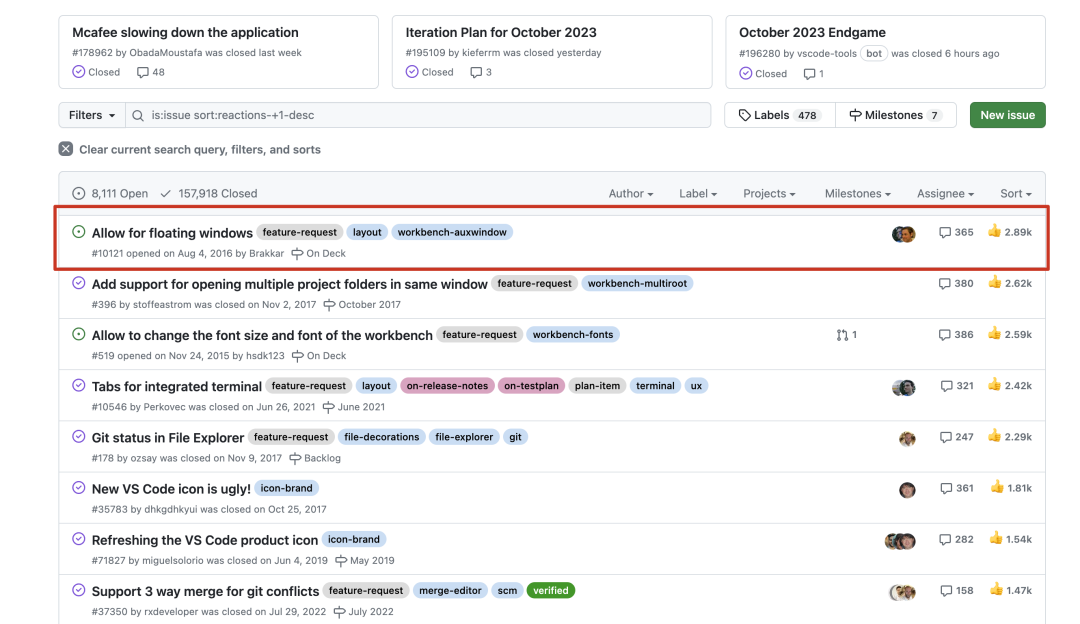This screenshot has height=624, width=1080.
Task: Click comment bubble icon on Mcafee pinned issue
Action: click(x=143, y=72)
